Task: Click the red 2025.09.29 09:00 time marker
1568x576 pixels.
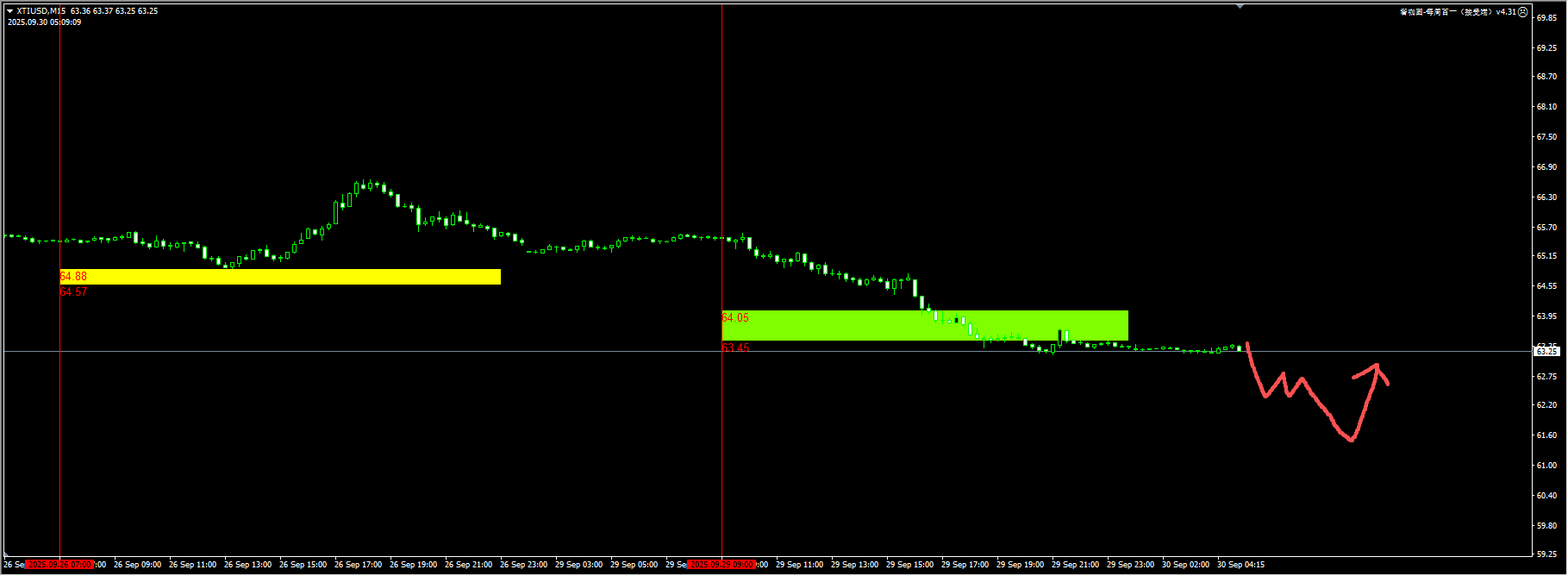Action: (722, 565)
